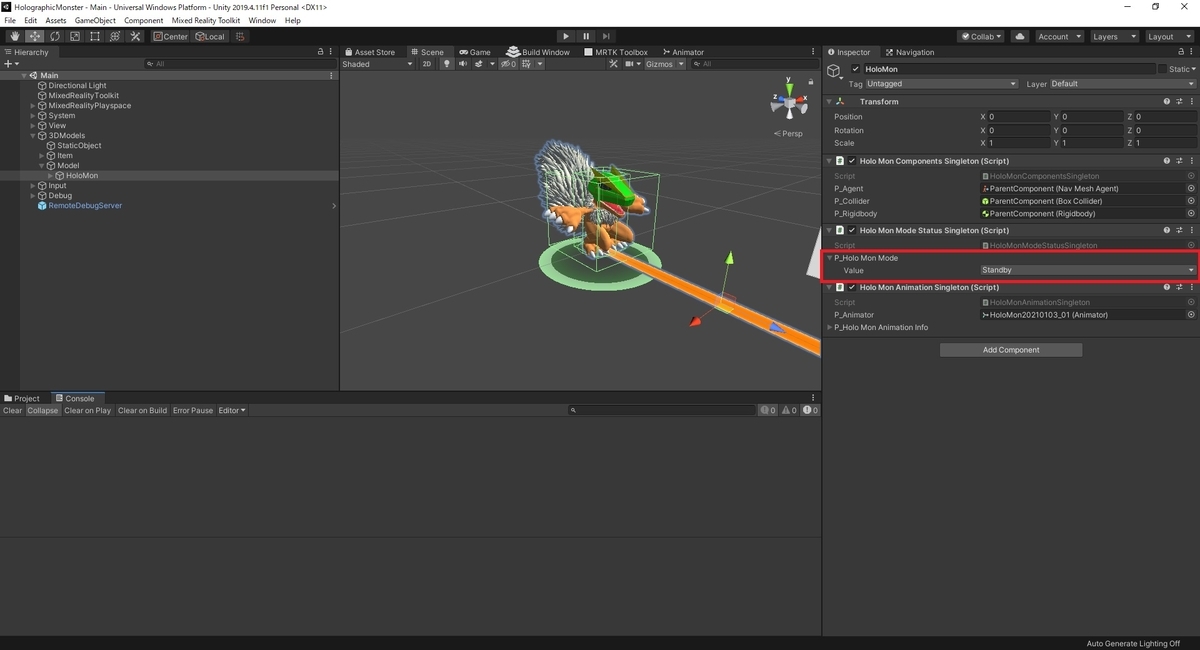
Task: Toggle Clear on Play in Console
Action: (x=88, y=410)
